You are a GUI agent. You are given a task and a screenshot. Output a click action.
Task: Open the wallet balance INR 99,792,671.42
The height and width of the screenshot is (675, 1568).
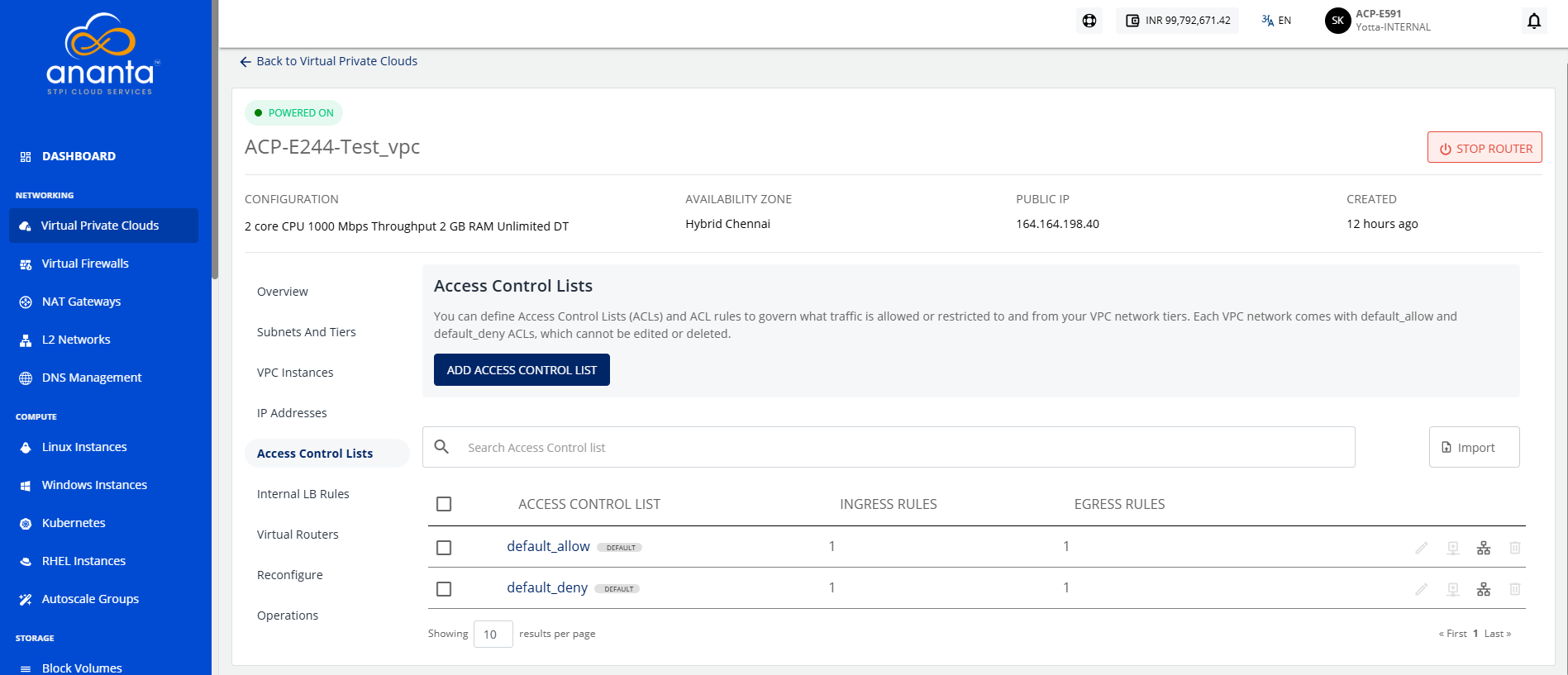(x=1178, y=21)
